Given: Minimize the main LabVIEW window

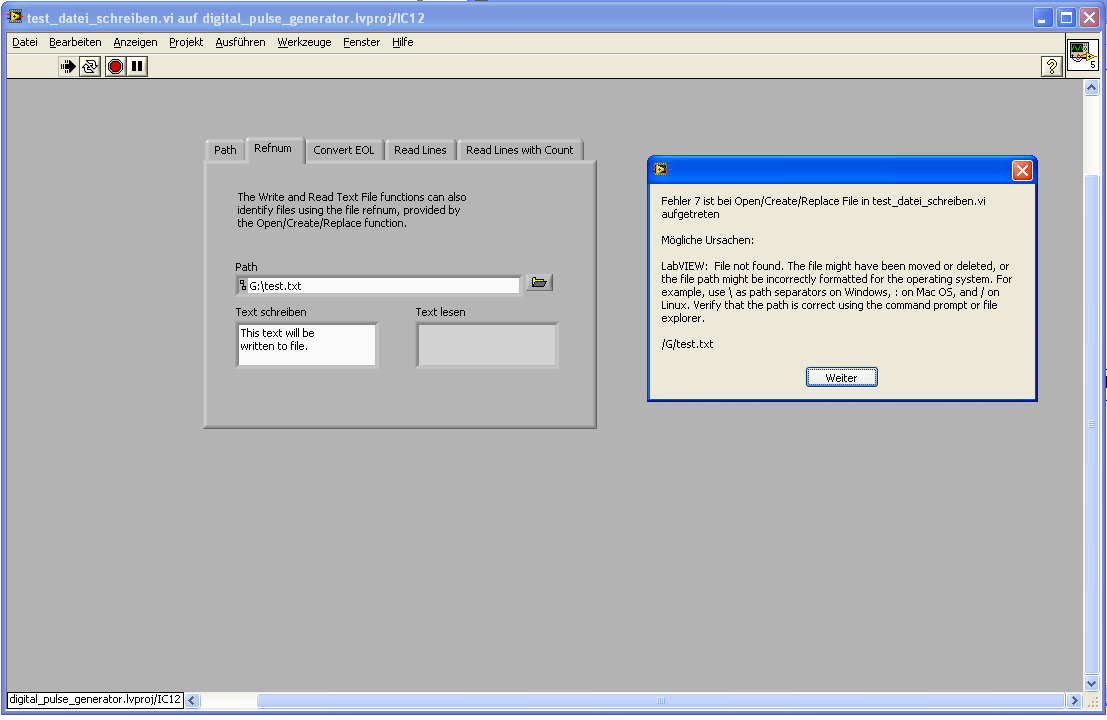Looking at the screenshot, I should pyautogui.click(x=1043, y=18).
